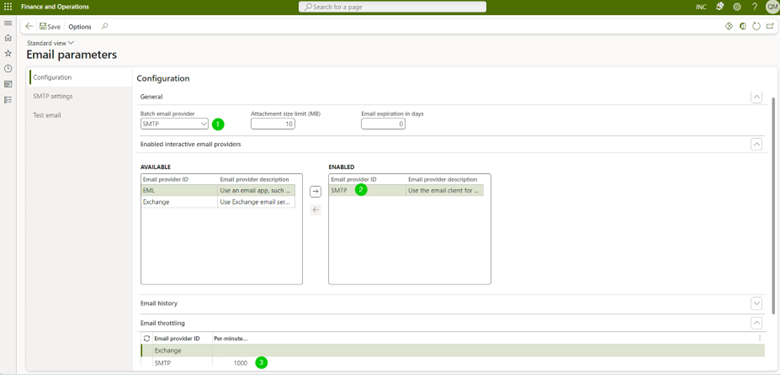Click Attachment size limit field
Viewport: 780px width, 375px height.
[x=273, y=124]
